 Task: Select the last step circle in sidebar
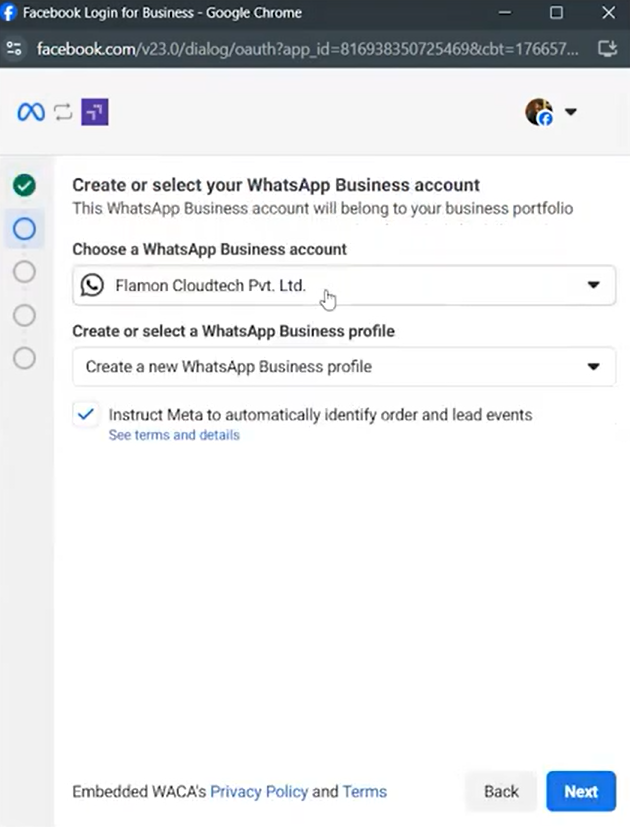[24, 358]
